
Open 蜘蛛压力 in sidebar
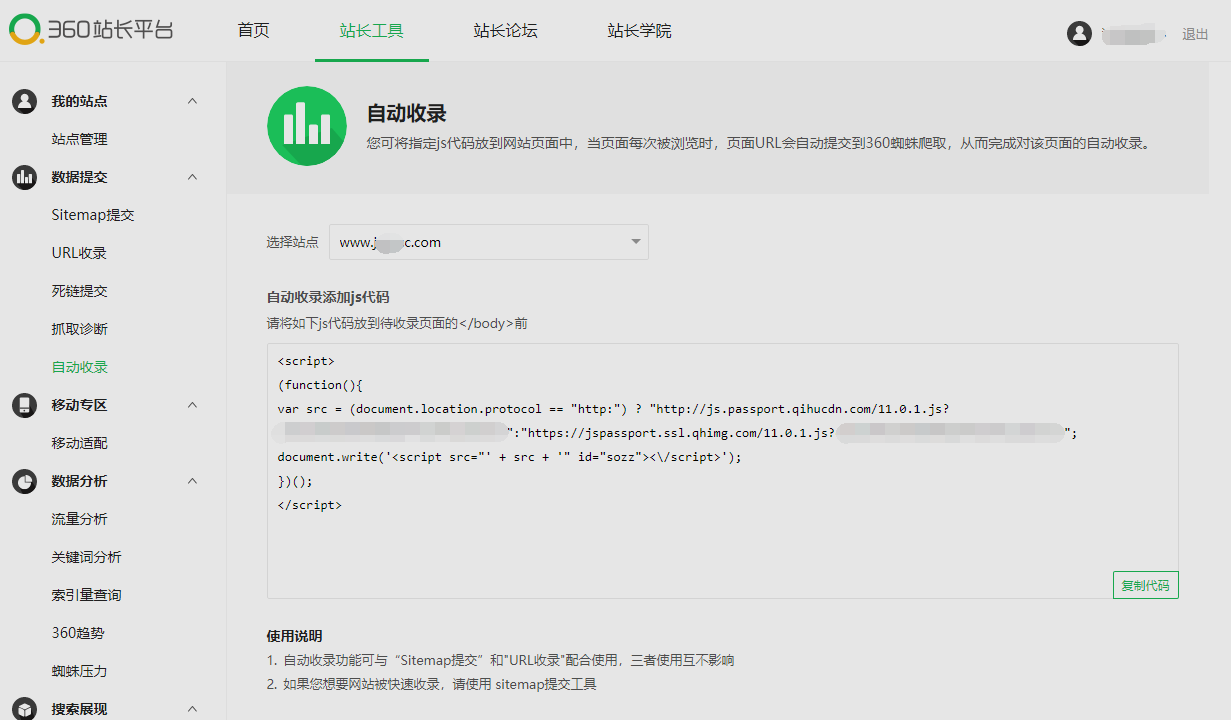(x=80, y=671)
